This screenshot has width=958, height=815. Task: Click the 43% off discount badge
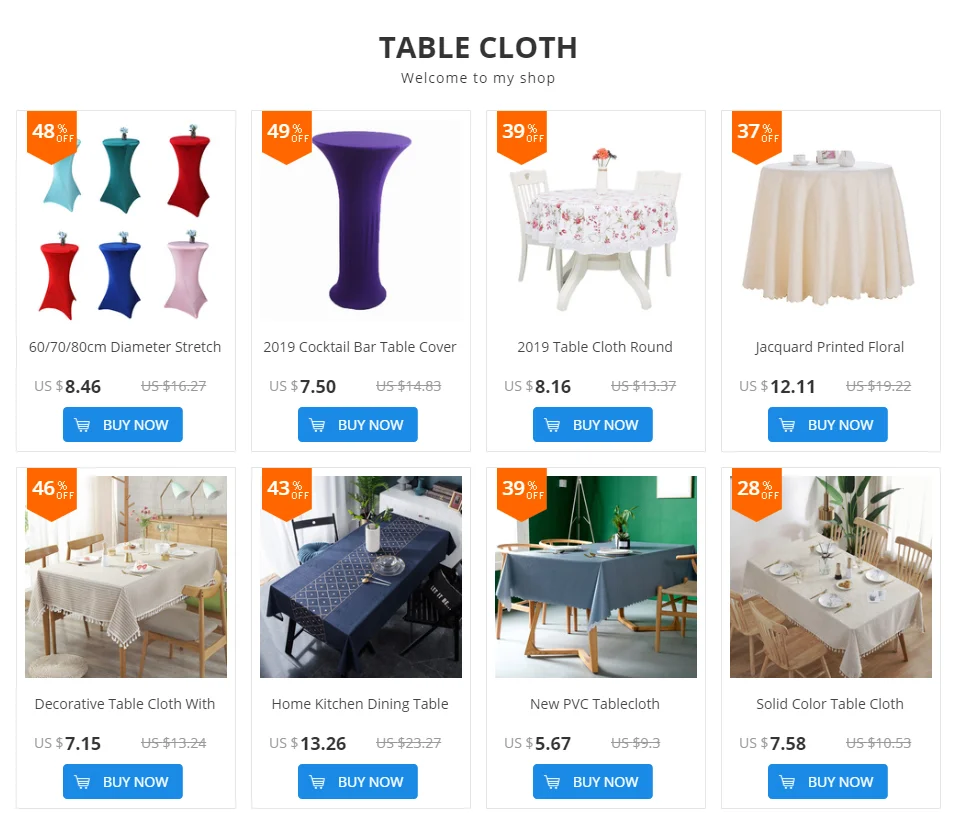pyautogui.click(x=287, y=493)
